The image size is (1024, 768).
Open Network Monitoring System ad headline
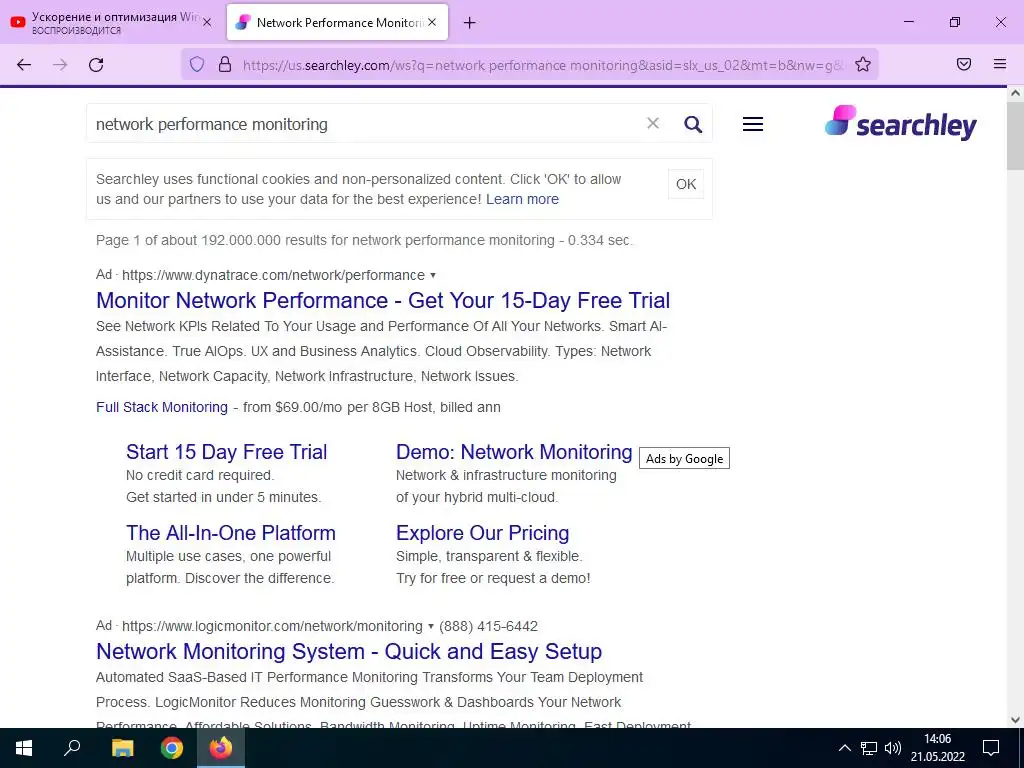(x=349, y=652)
